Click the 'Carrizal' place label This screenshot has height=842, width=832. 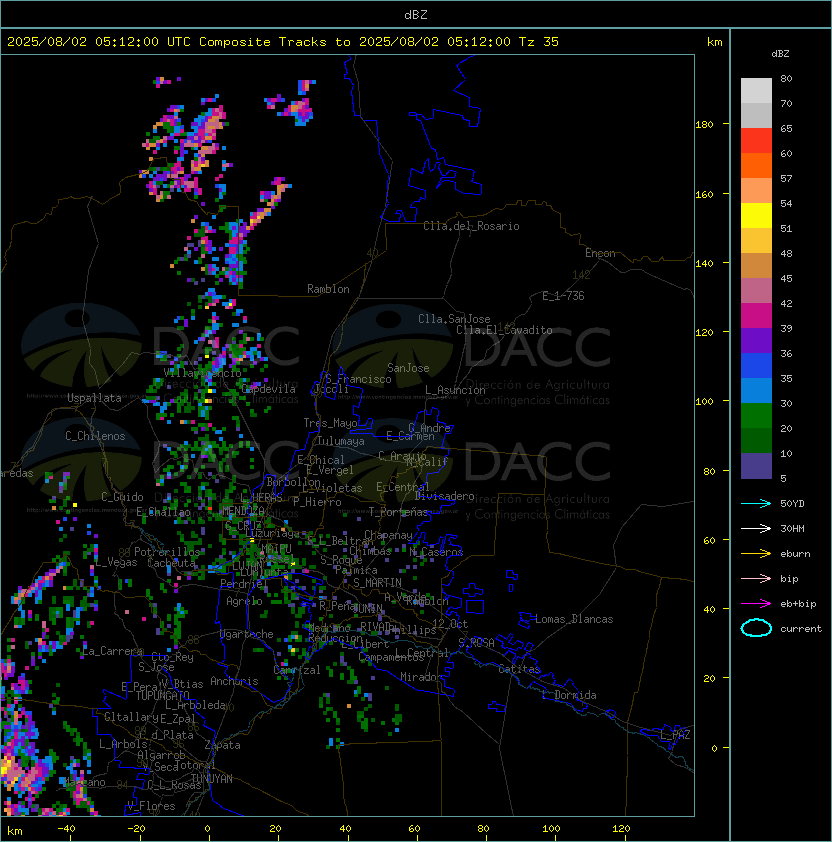point(297,670)
